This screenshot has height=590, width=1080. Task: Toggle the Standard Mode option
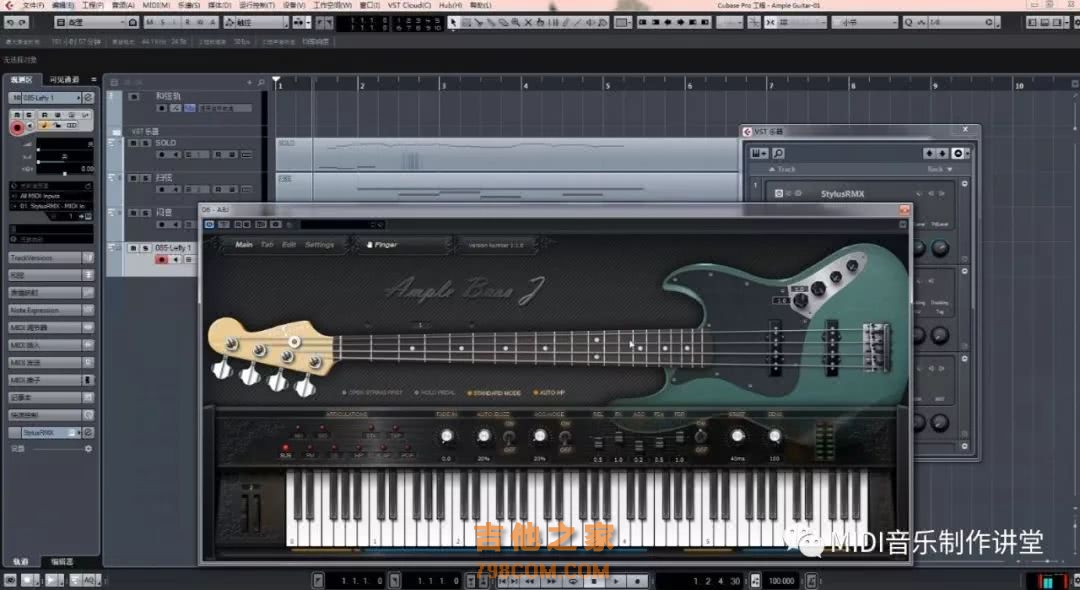click(494, 393)
